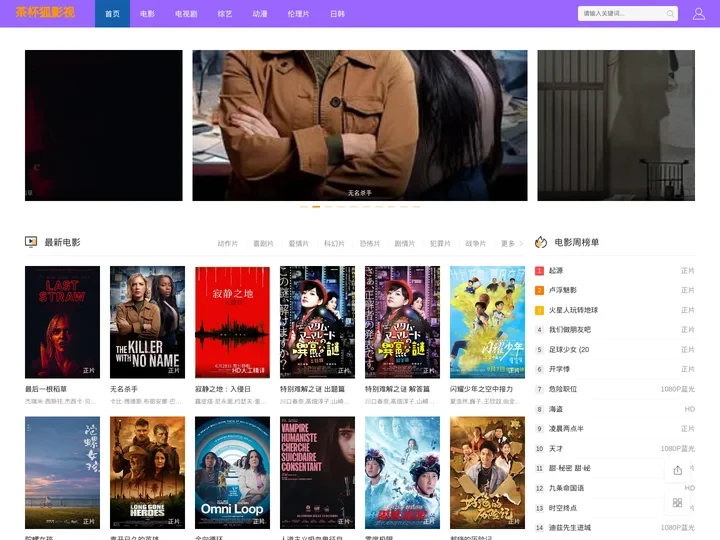Click the search magnifier icon
The width and height of the screenshot is (720, 540).
coord(670,14)
